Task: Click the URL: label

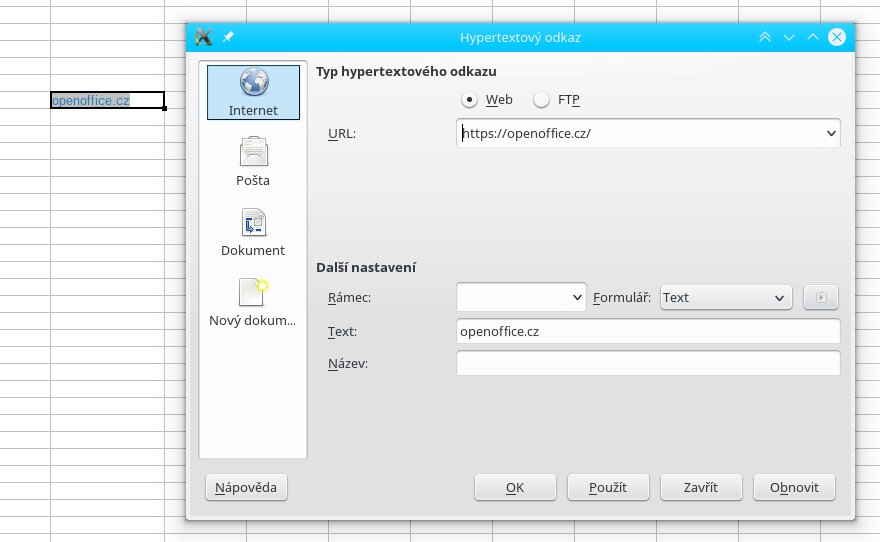Action: coord(342,134)
